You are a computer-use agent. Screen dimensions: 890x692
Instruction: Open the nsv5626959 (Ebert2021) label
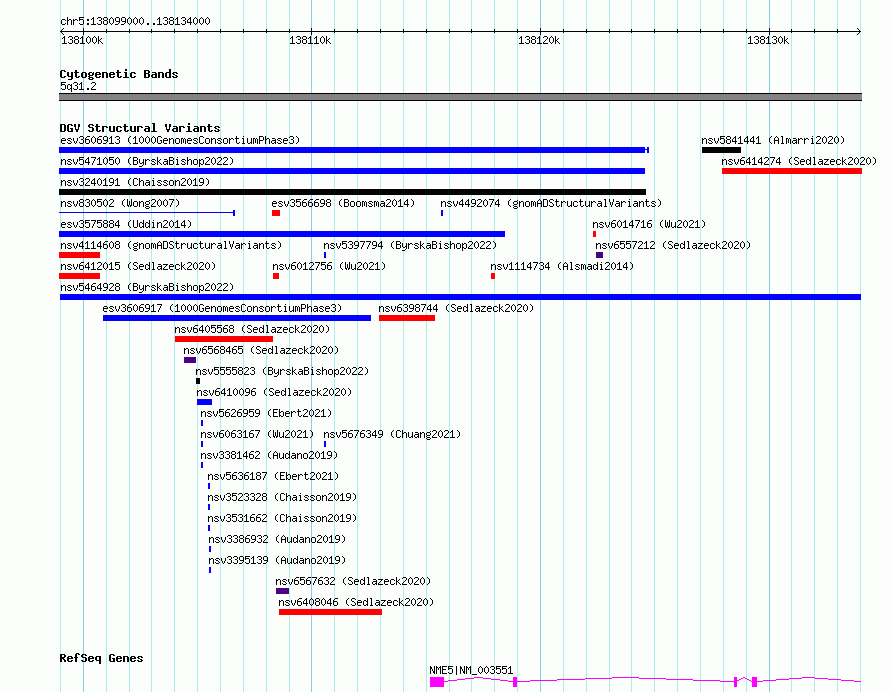click(x=266, y=413)
